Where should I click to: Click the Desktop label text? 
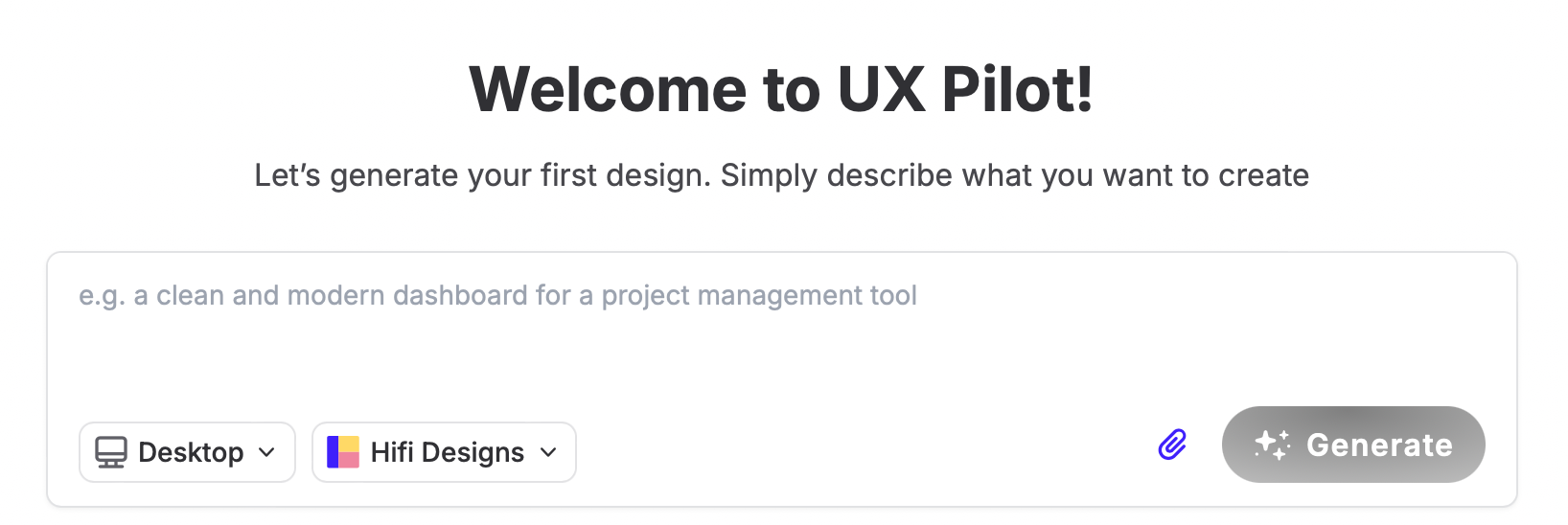(x=191, y=452)
